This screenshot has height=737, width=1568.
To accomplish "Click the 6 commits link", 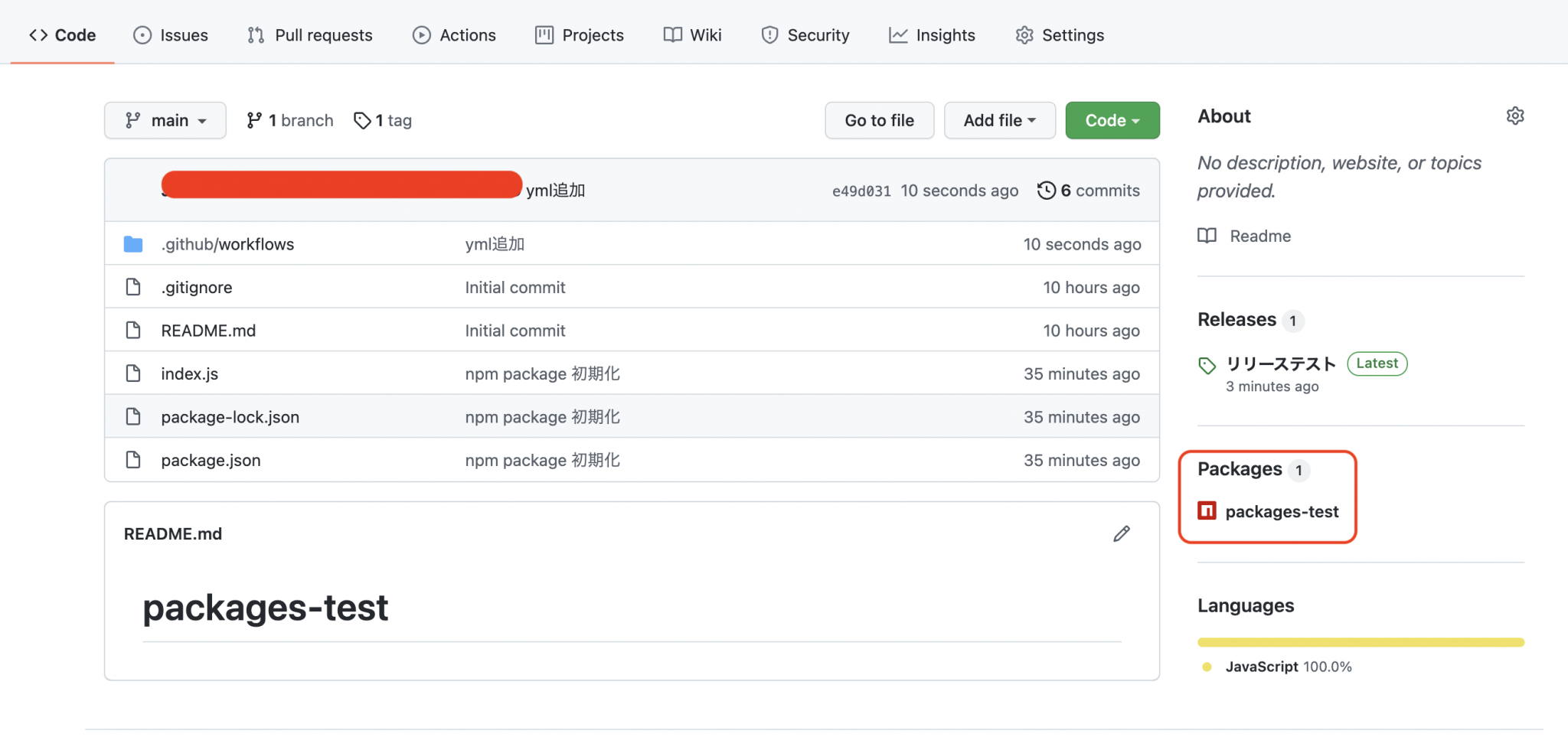I will pyautogui.click(x=1099, y=191).
